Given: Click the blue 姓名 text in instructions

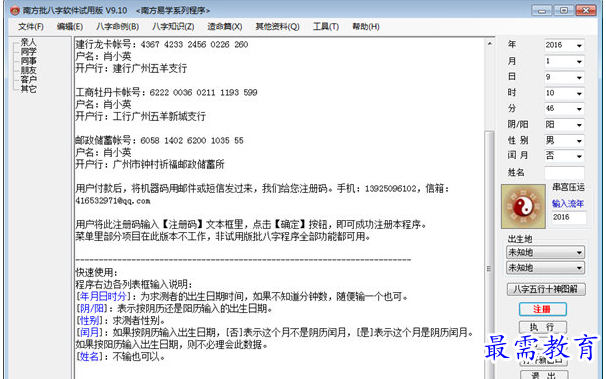Looking at the screenshot, I should tap(89, 356).
